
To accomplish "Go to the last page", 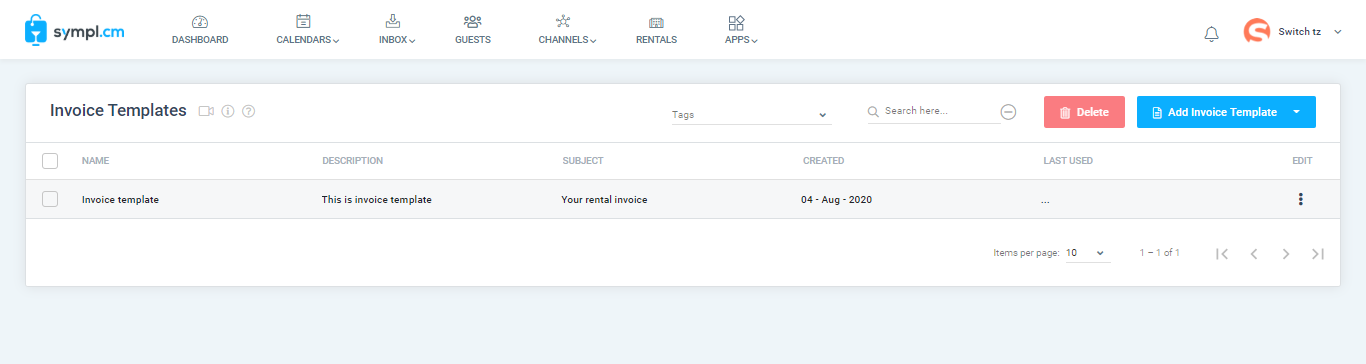I will click(1318, 254).
